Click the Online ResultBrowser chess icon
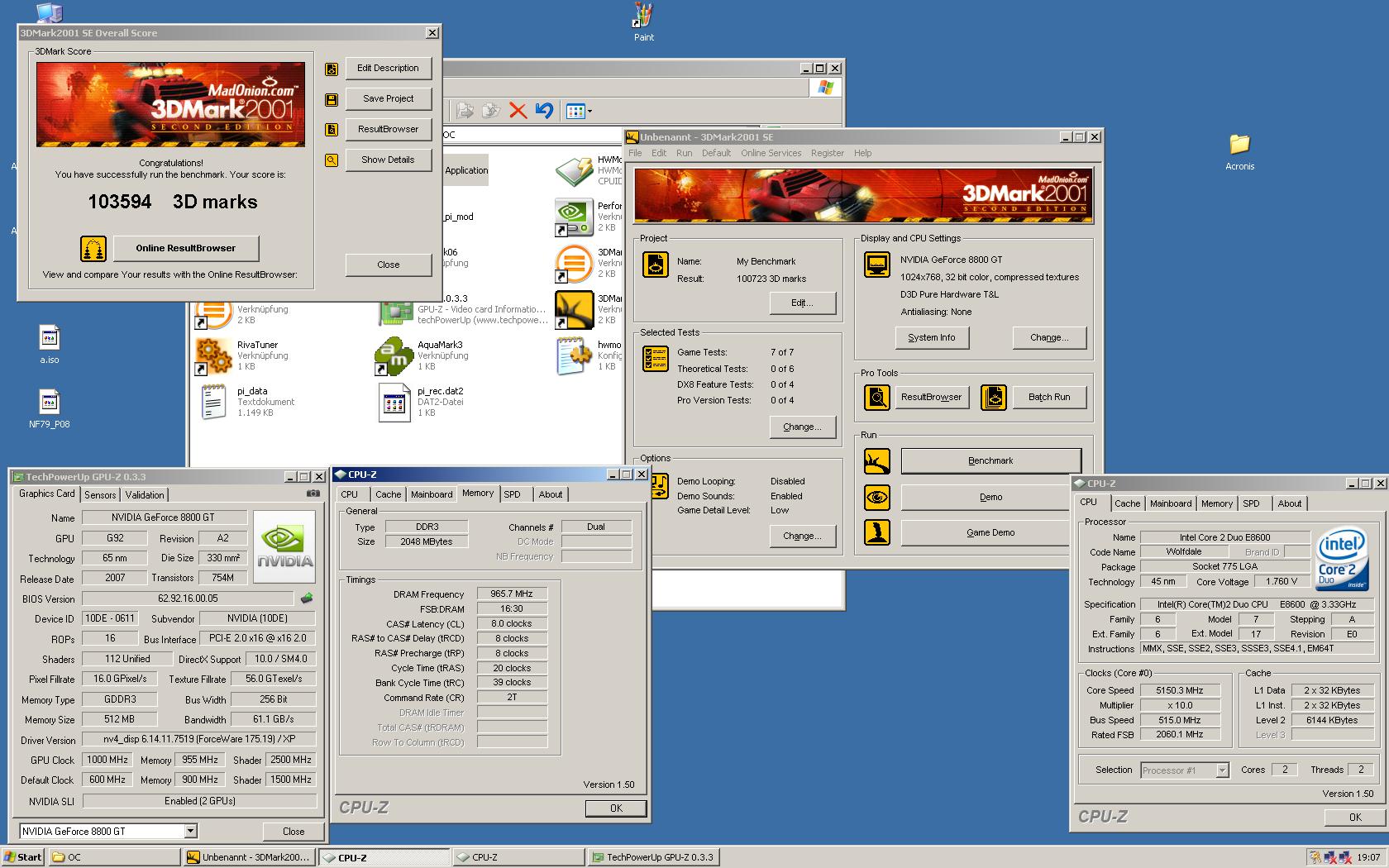1389x868 pixels. tap(93, 248)
